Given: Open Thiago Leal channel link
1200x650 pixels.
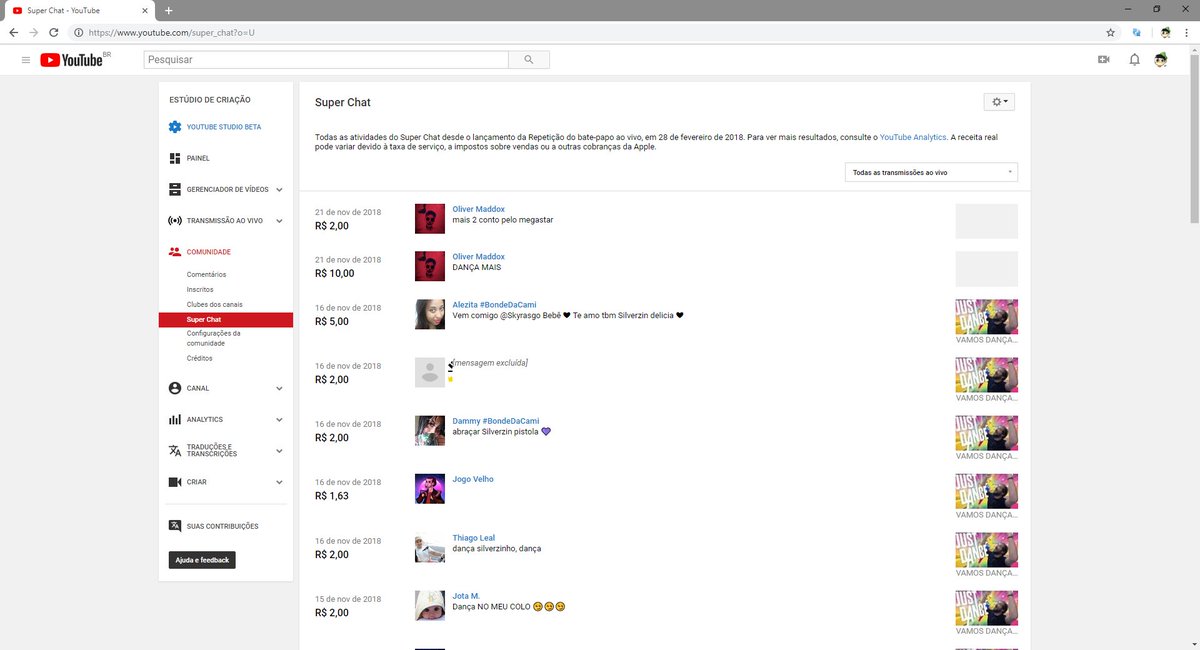Looking at the screenshot, I should (474, 538).
